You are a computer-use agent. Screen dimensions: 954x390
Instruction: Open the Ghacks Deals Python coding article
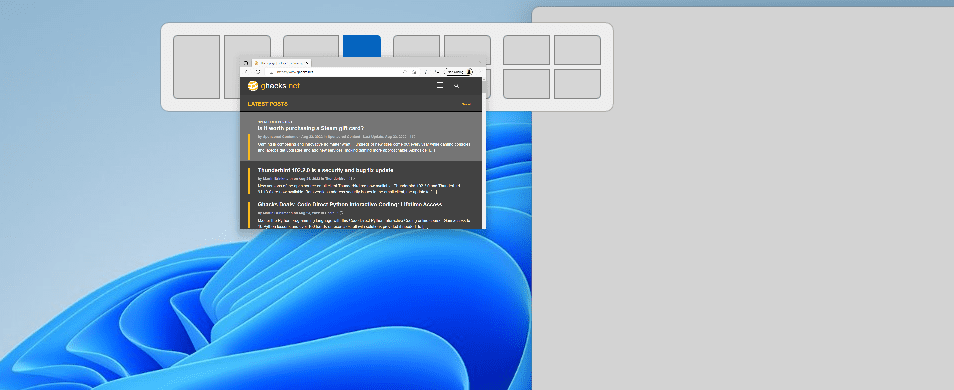coord(350,204)
